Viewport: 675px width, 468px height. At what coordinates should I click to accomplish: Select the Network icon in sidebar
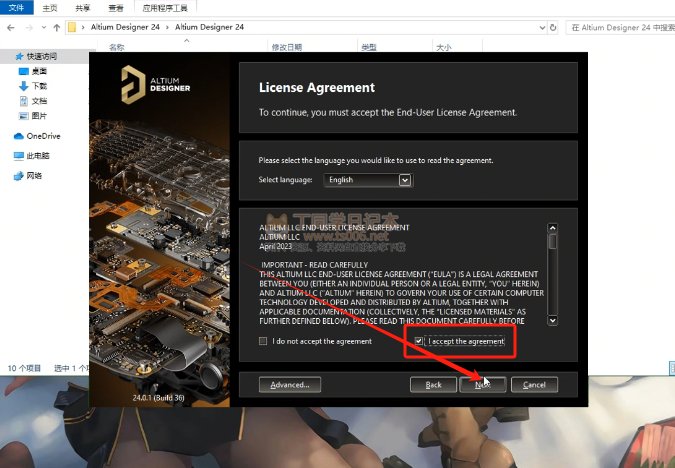[19, 176]
